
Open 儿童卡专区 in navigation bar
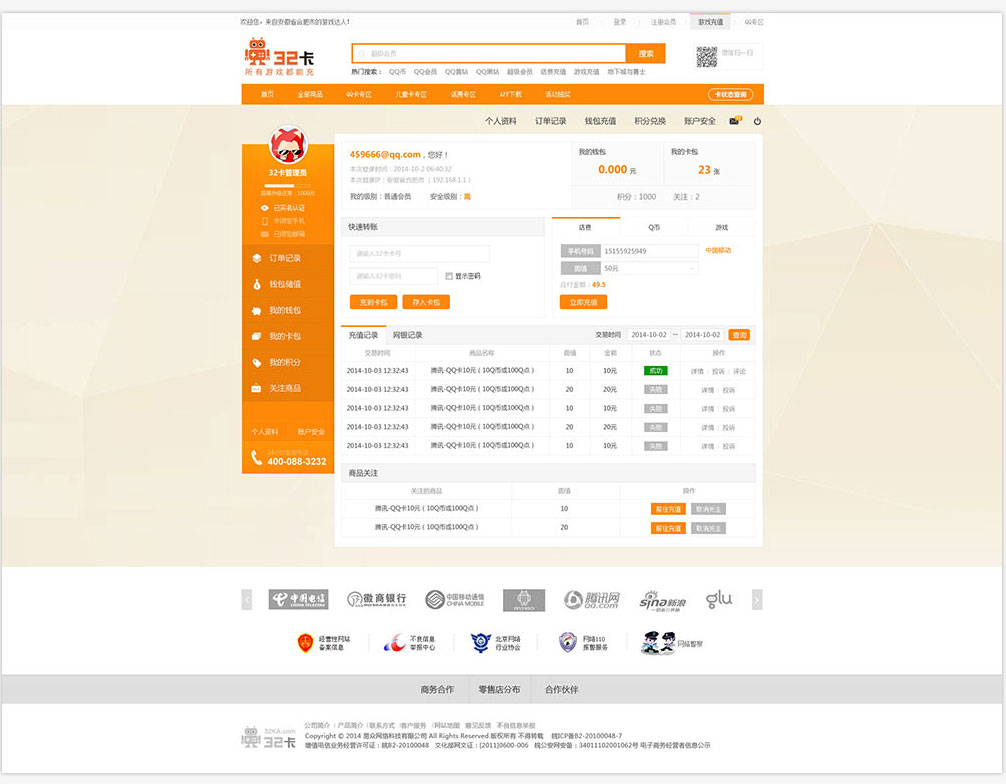[411, 94]
